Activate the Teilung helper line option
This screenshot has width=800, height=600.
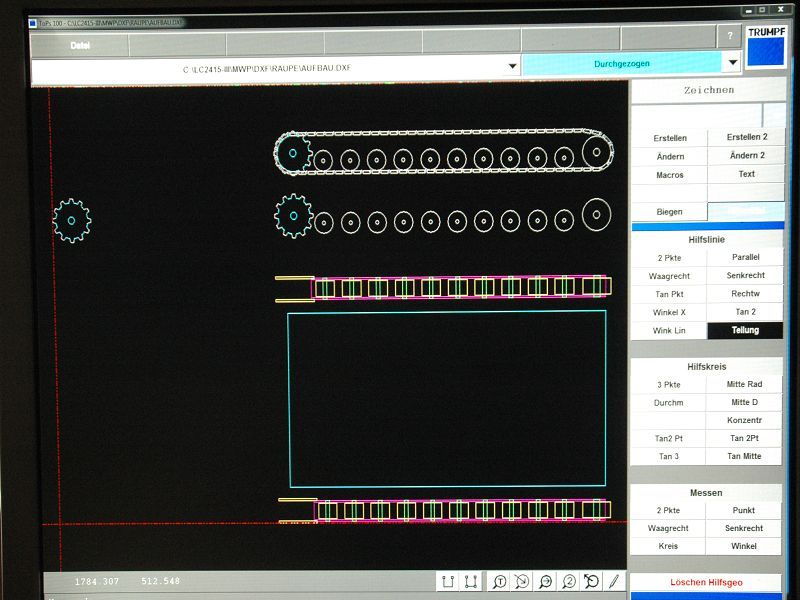745,330
